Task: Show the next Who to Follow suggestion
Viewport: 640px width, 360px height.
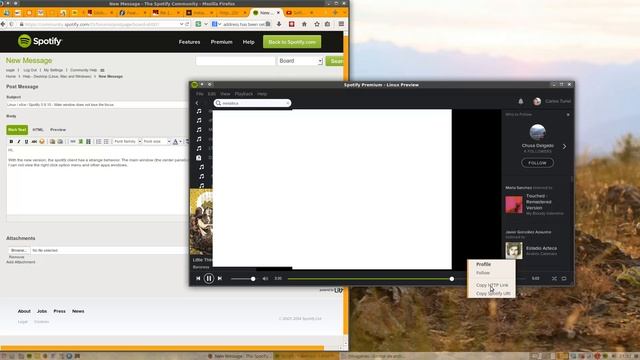Action: point(564,146)
